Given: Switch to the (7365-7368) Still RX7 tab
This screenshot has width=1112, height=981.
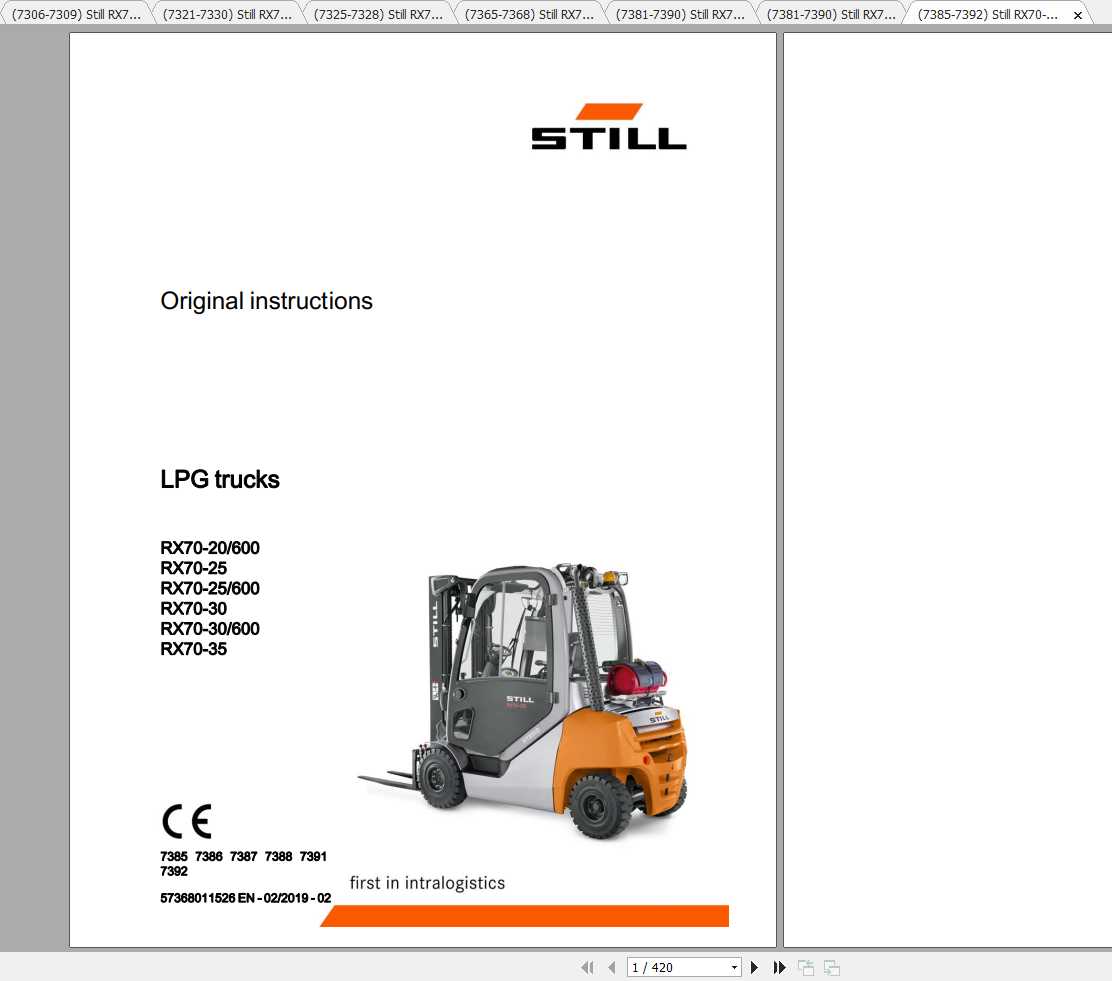Looking at the screenshot, I should 528,14.
